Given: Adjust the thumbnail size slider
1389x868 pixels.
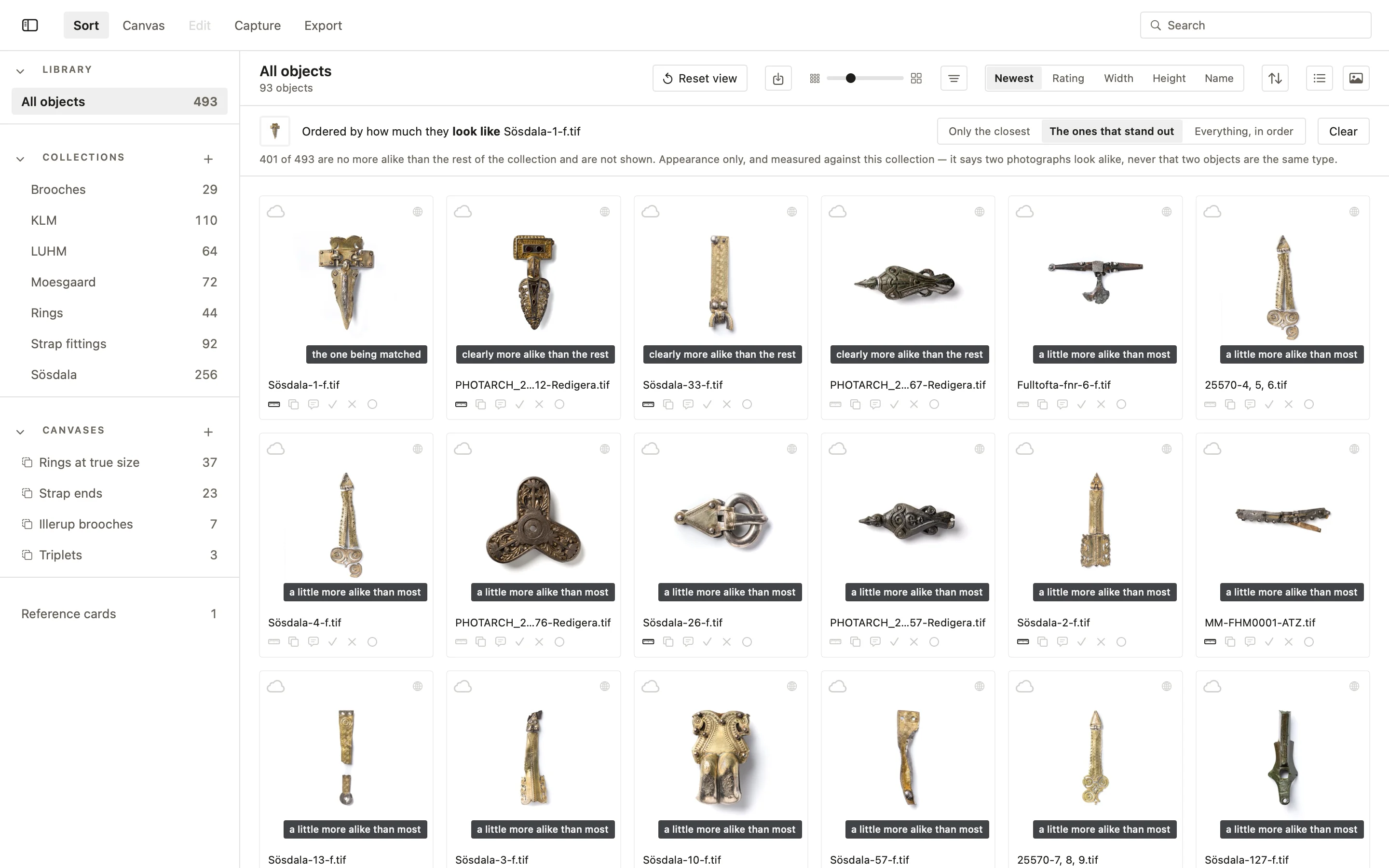Looking at the screenshot, I should coord(866,78).
